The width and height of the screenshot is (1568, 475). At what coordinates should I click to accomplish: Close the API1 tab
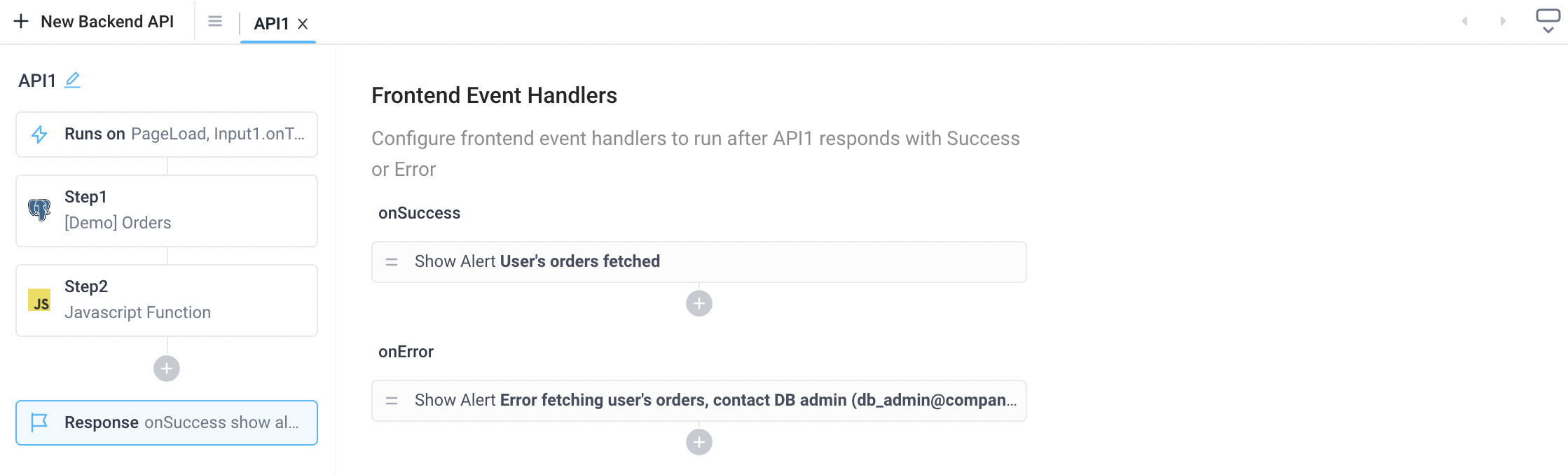click(302, 23)
